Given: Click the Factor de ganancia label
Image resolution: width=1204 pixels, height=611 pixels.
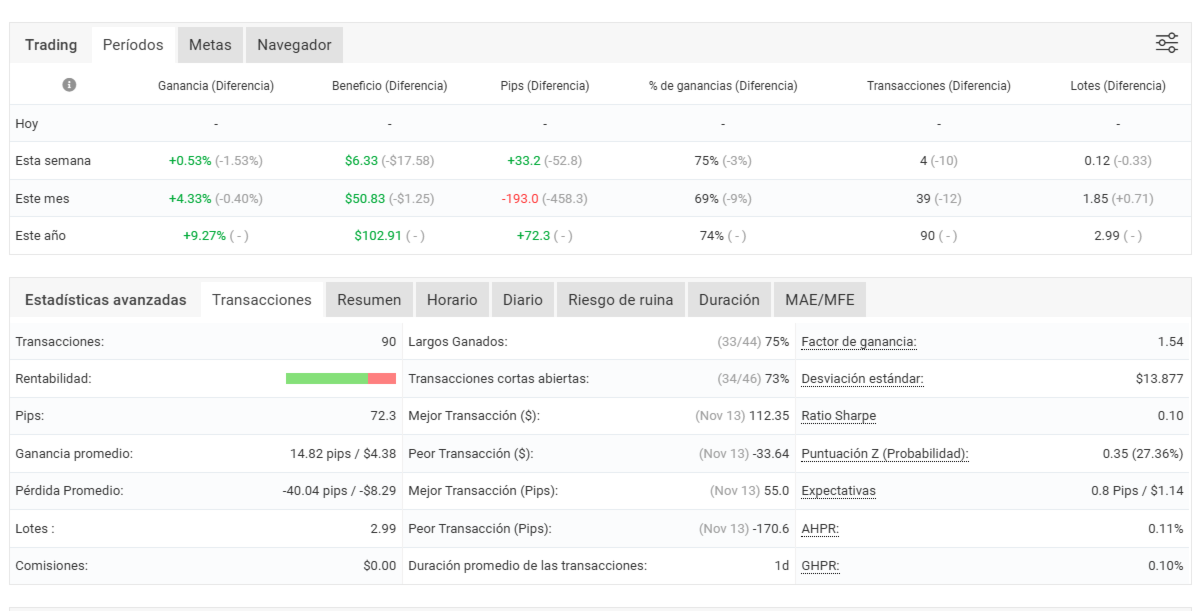Looking at the screenshot, I should tap(859, 342).
